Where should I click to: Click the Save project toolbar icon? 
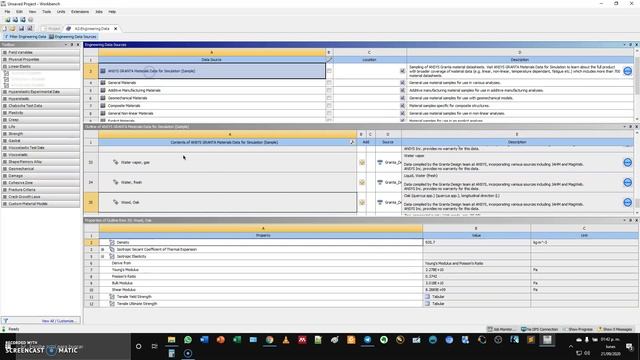[21, 29]
